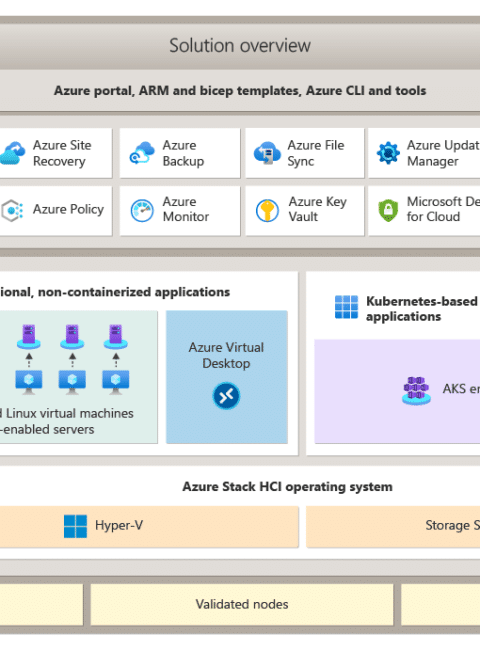Click the Azure Stack HCI operating system heading
Screen dimensions: 480x650
click(287, 487)
